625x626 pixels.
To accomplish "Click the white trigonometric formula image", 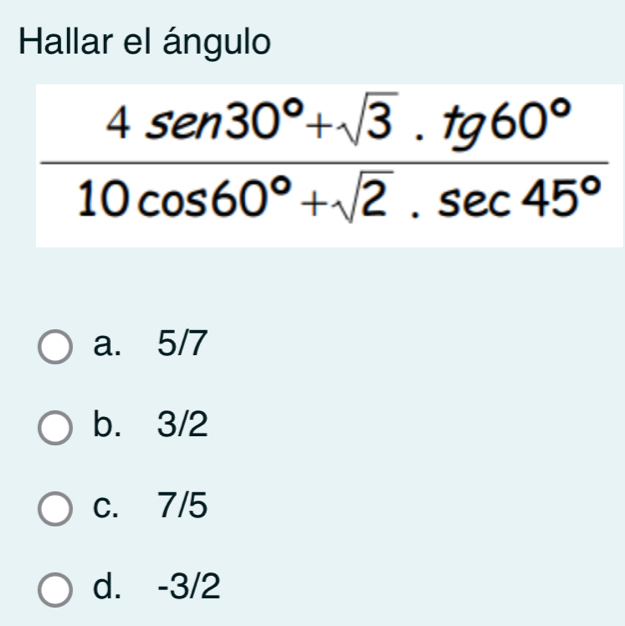I will point(328,165).
